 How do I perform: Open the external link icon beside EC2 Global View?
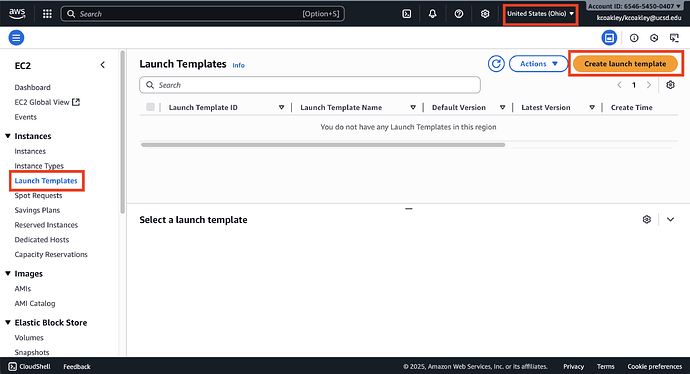coord(76,102)
